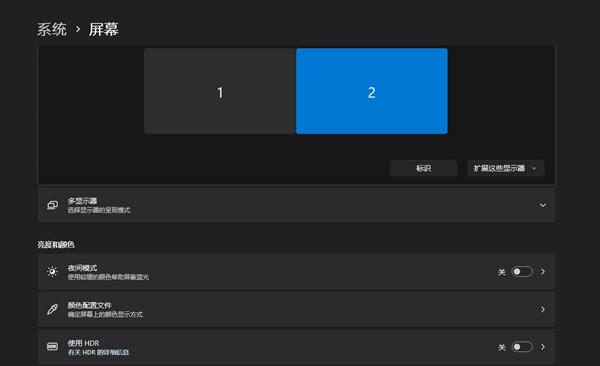The image size is (600, 366).
Task: Toggle the 使用 HDR switch
Action: pyautogui.click(x=522, y=347)
